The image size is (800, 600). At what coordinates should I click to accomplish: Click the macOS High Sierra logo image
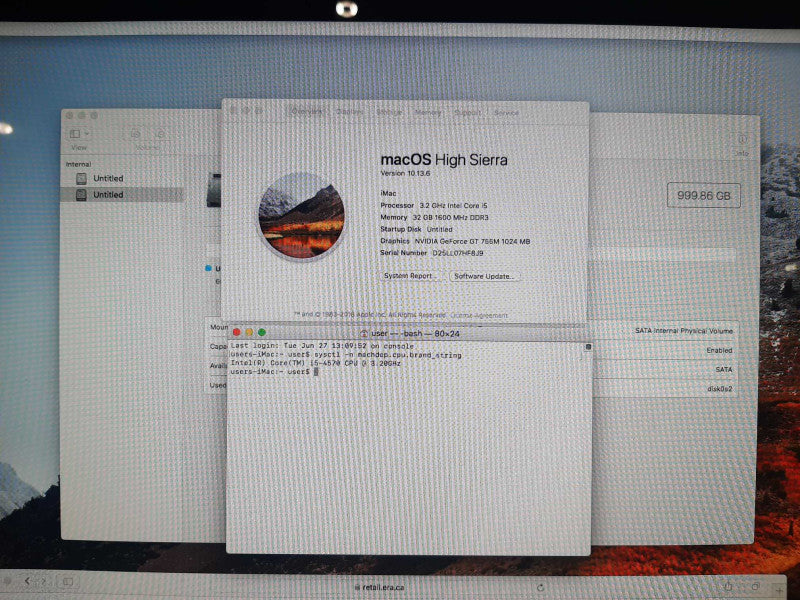pos(301,215)
